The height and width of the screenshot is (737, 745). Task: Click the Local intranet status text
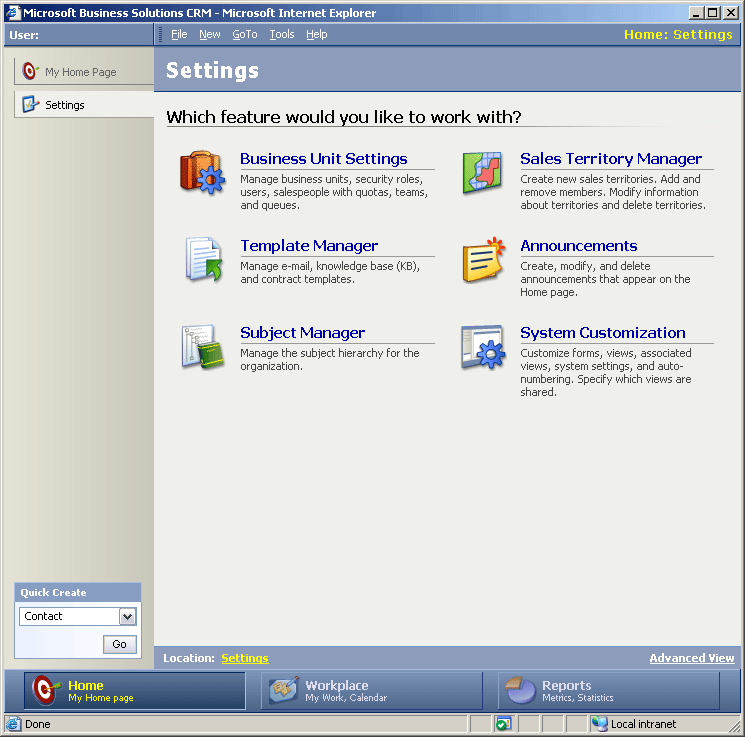tap(643, 724)
